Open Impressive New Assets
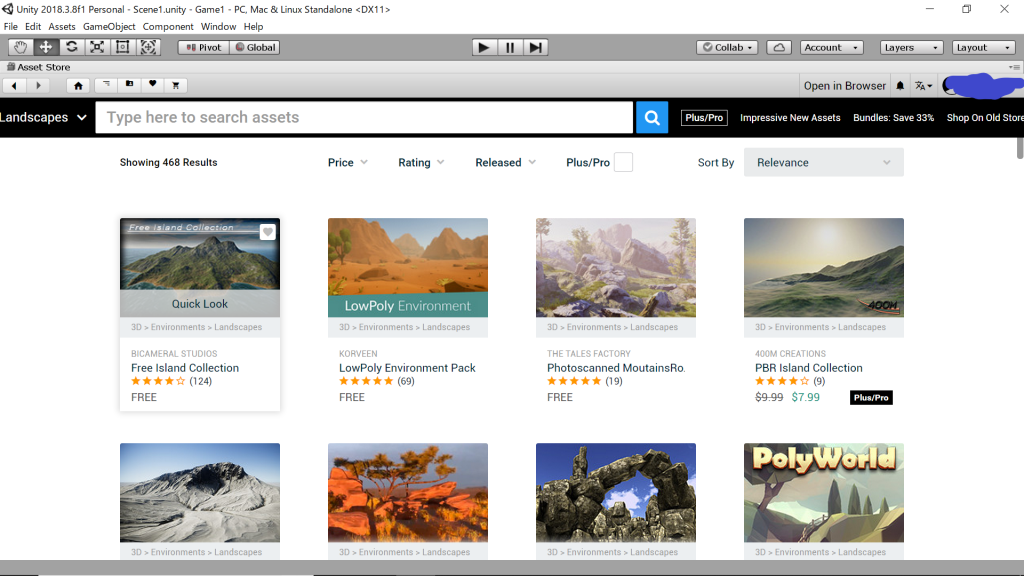The image size is (1024, 576). (790, 118)
